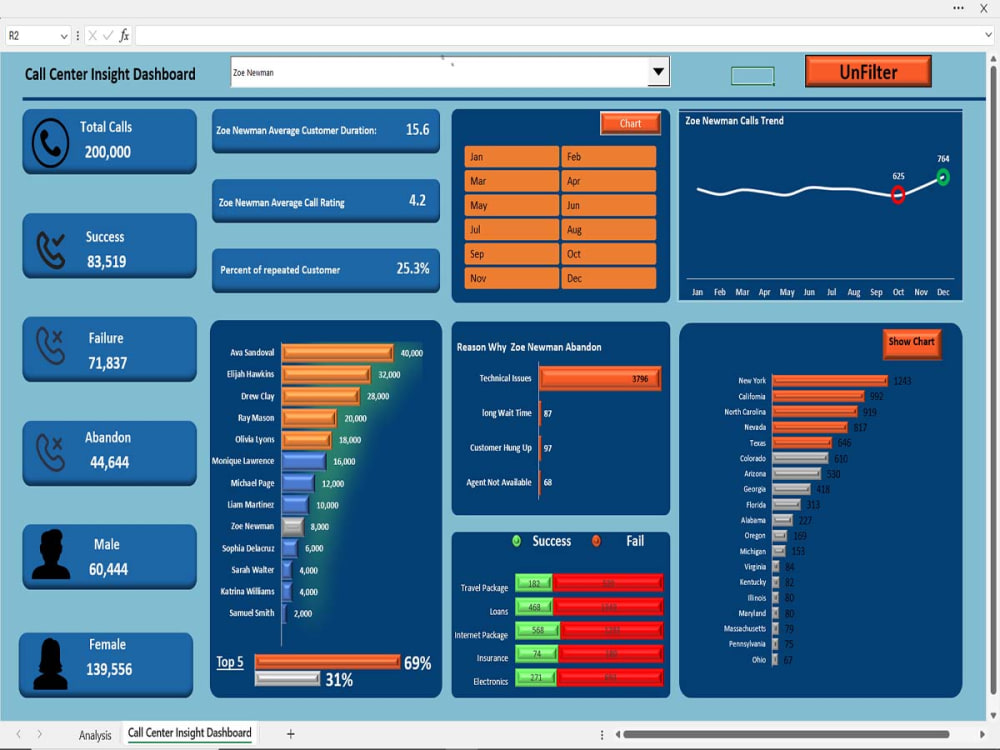Go to next sheet arrow
Viewport: 1000px width, 750px height.
point(40,734)
